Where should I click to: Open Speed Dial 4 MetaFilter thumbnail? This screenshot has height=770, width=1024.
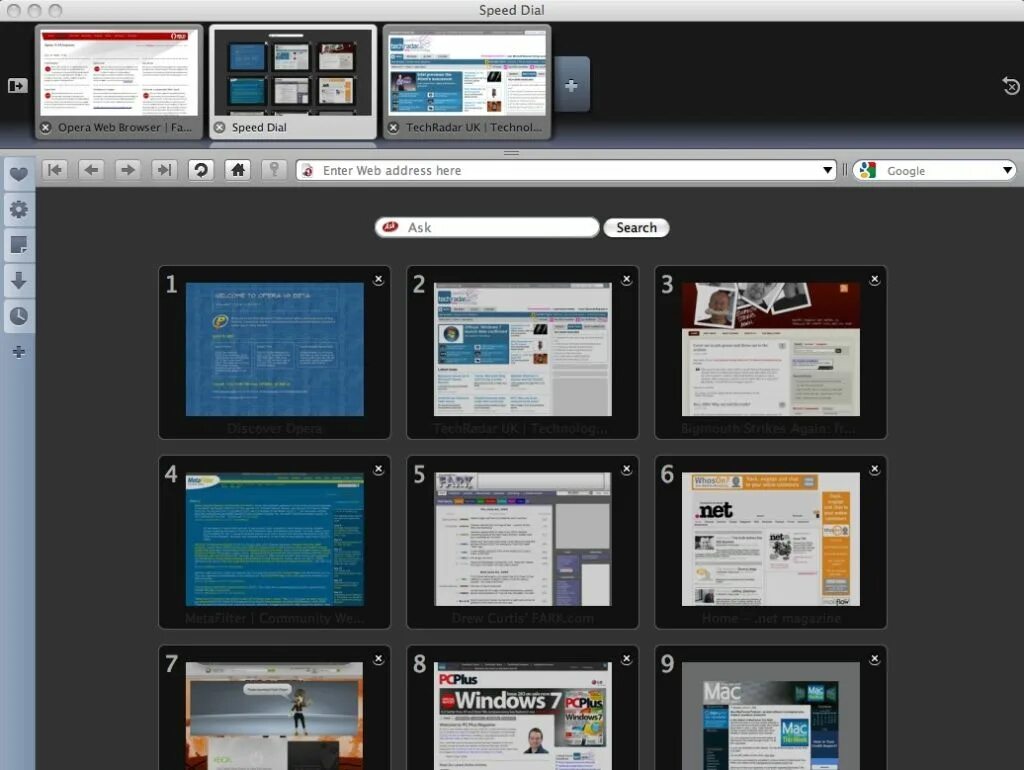(x=274, y=539)
